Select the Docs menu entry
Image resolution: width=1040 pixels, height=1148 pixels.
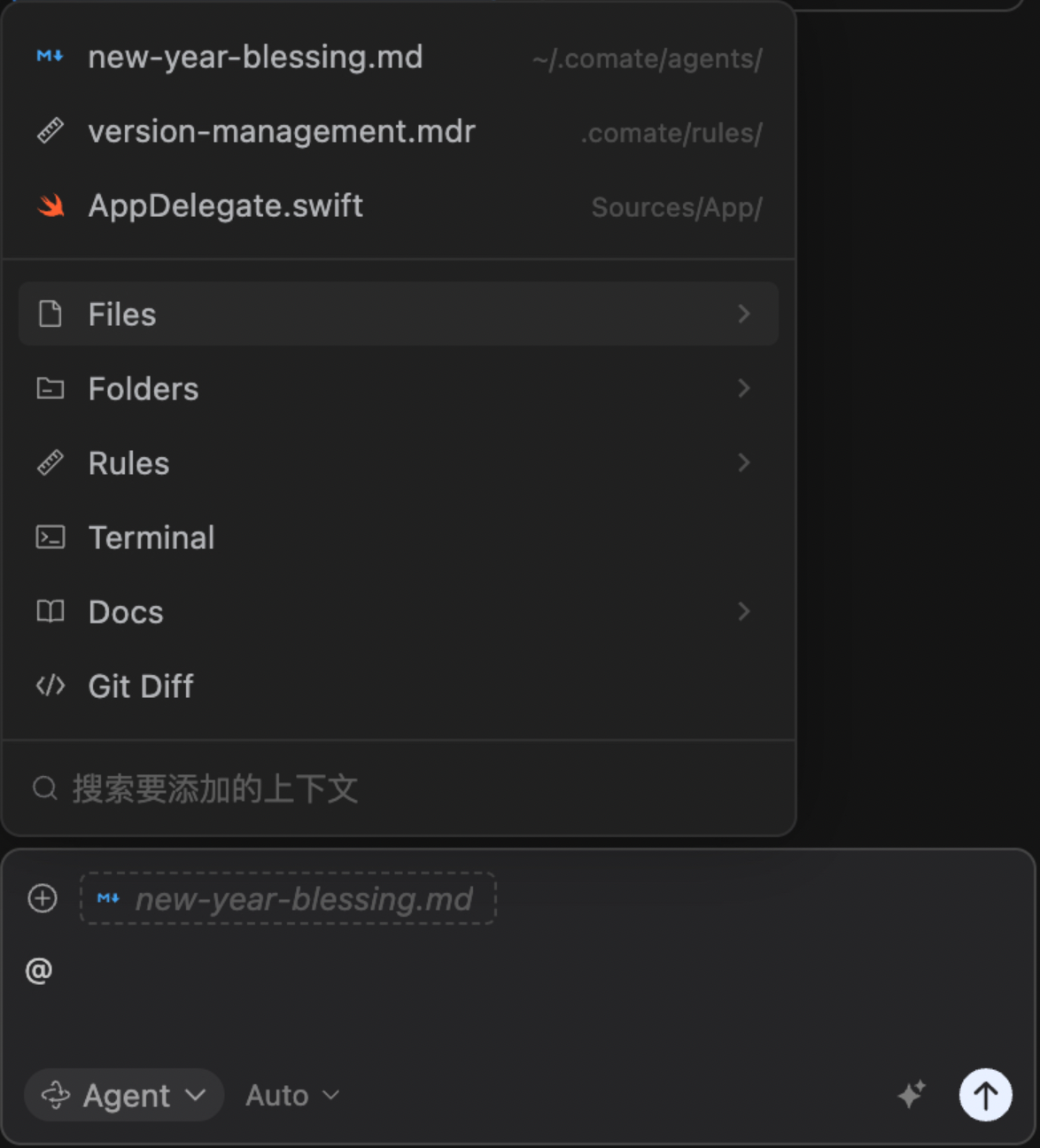(126, 612)
